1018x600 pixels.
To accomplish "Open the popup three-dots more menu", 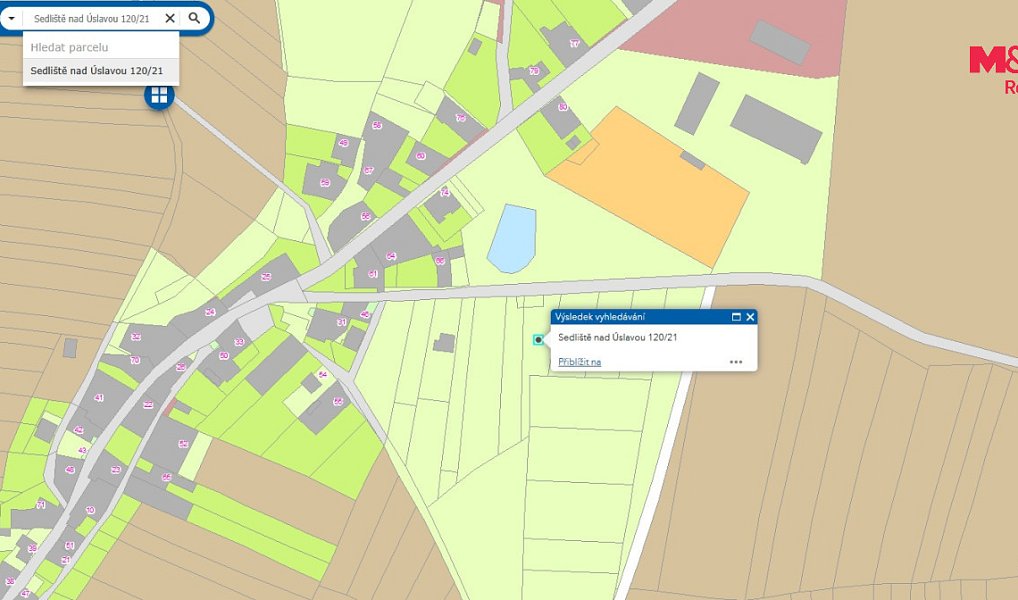I will (736, 362).
